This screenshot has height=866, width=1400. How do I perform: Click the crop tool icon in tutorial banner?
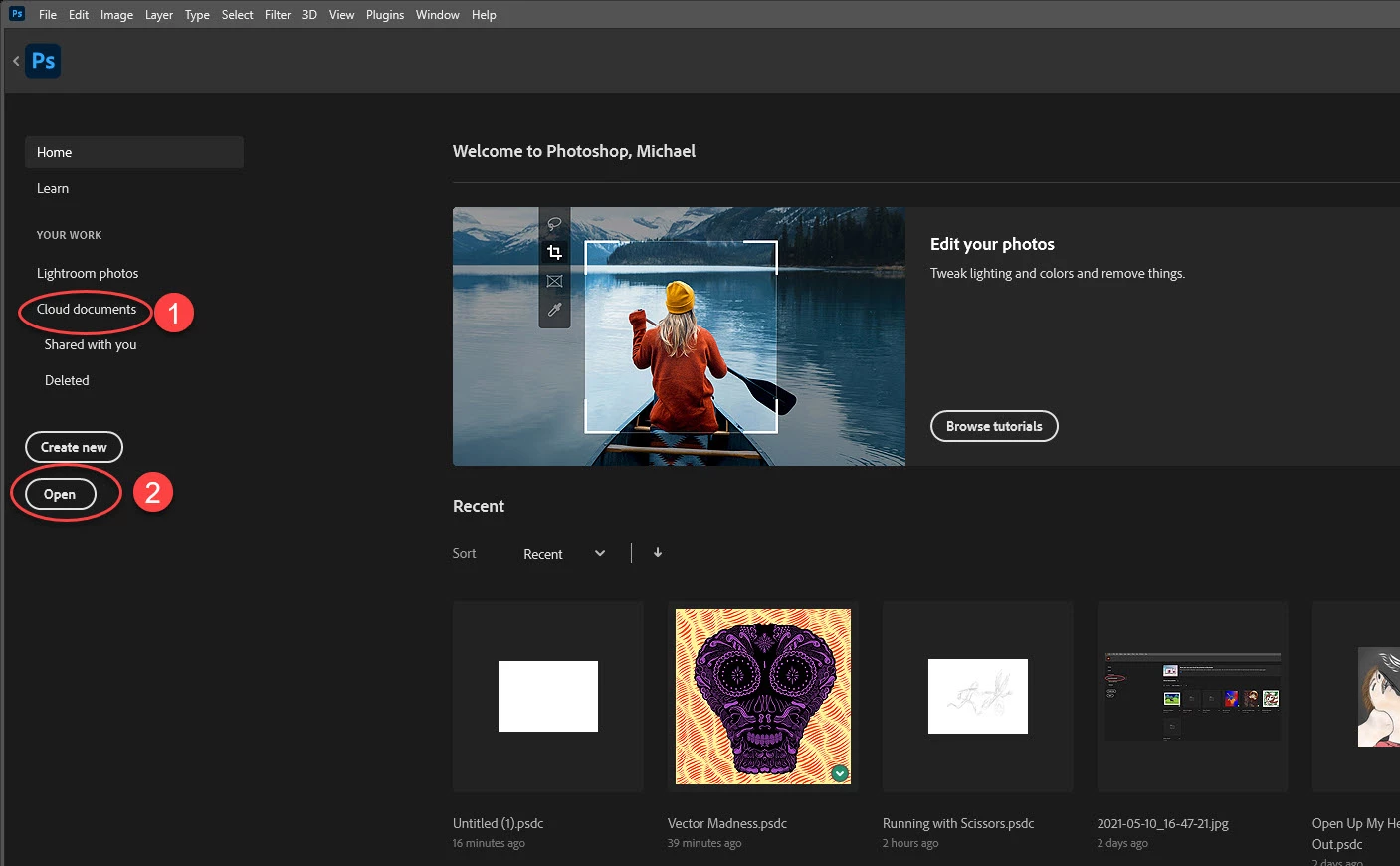554,252
